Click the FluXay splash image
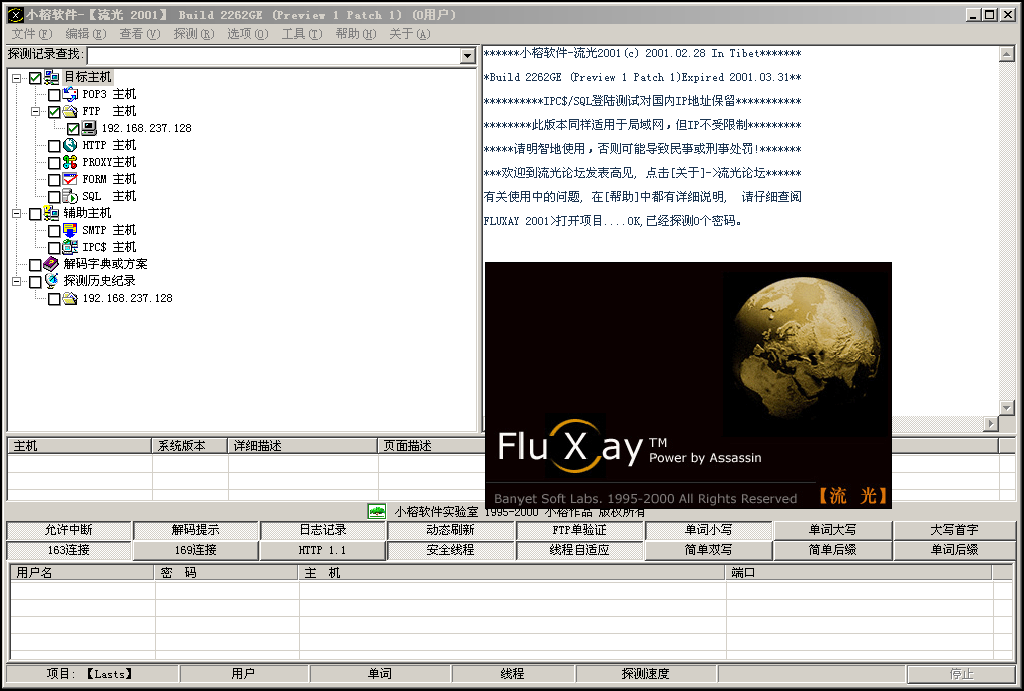Screen dimensions: 1024x691 [x=688, y=385]
